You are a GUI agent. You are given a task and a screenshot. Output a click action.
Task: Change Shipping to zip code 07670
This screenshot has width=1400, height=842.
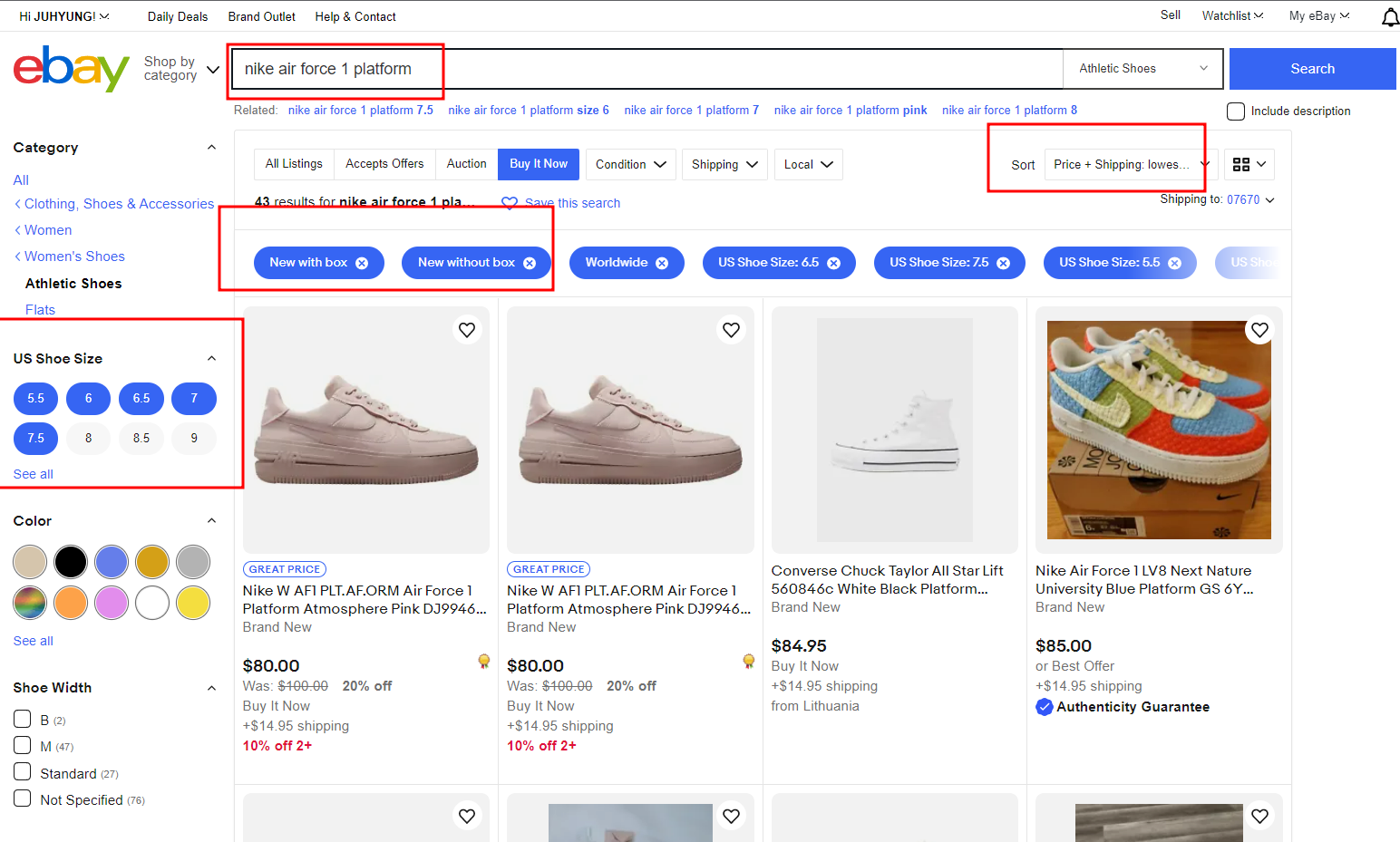1250,200
